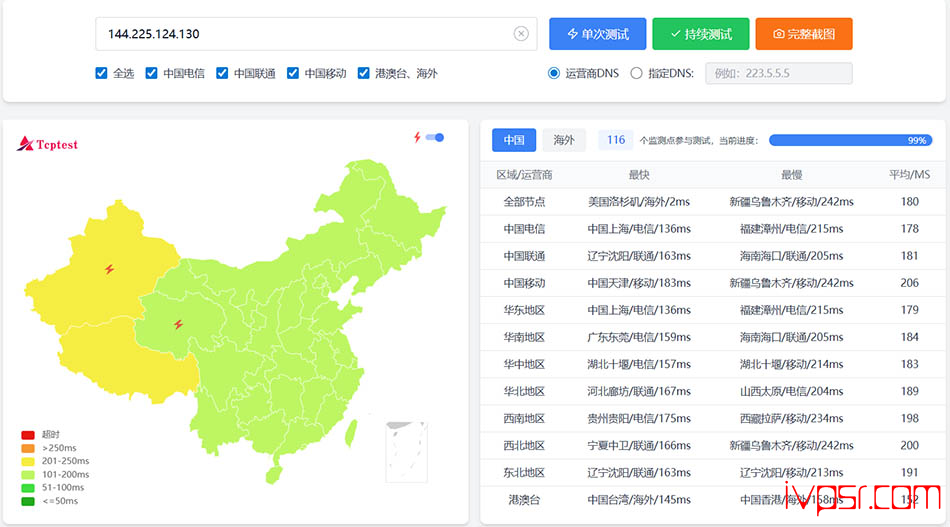Switch to the 海外 tab
This screenshot has height=527, width=950.
click(563, 140)
